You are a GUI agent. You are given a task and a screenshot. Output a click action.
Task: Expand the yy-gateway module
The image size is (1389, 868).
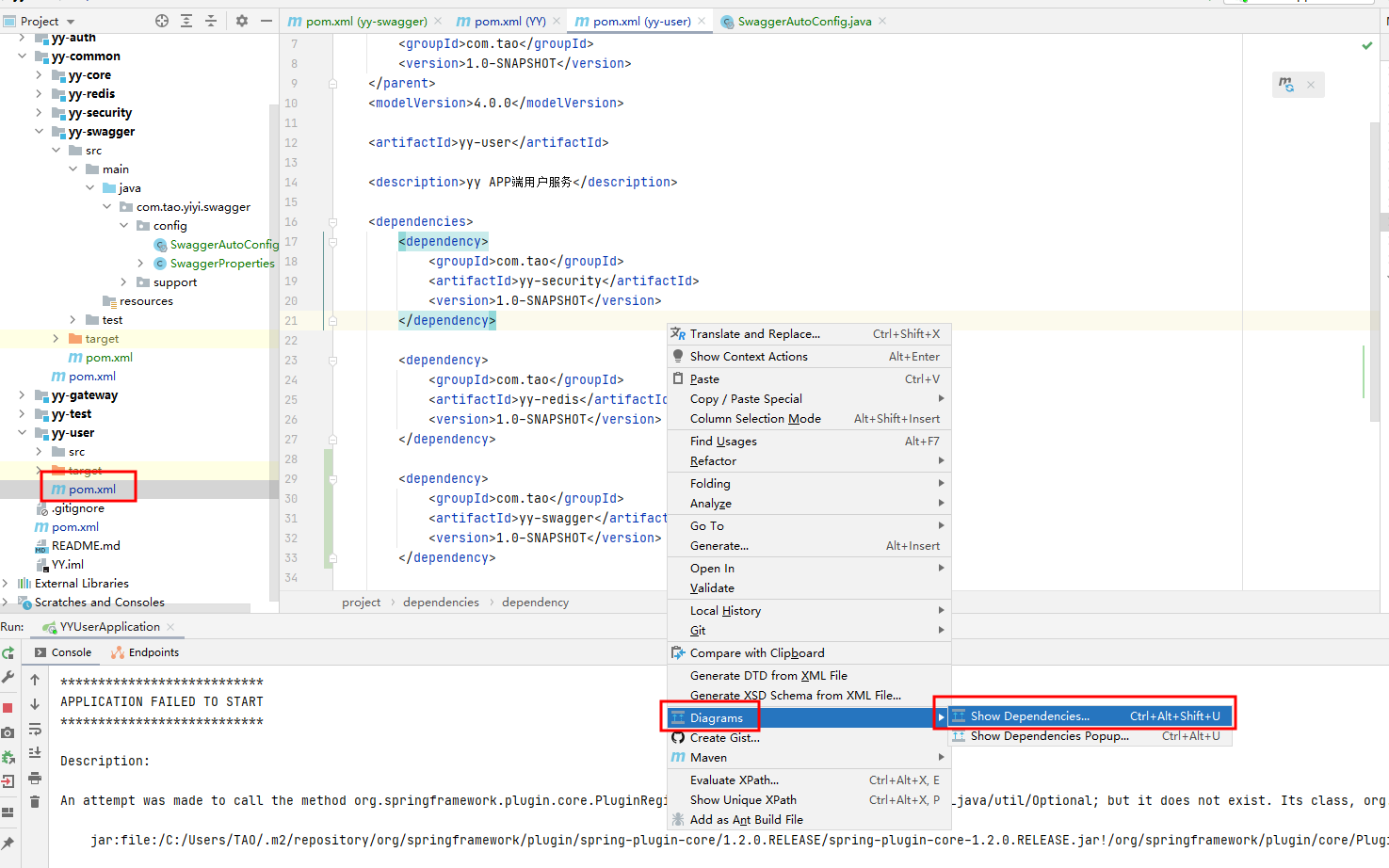point(21,394)
